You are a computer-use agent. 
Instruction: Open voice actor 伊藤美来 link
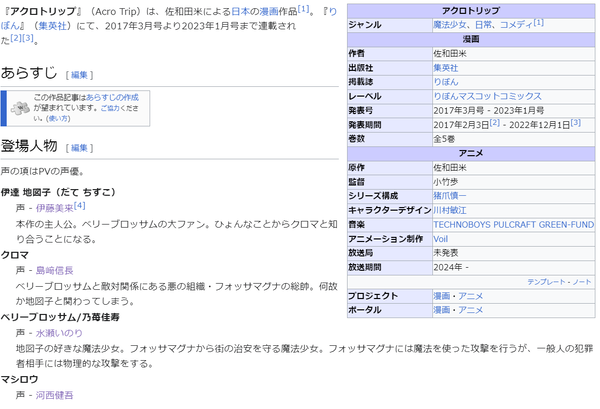tap(54, 208)
